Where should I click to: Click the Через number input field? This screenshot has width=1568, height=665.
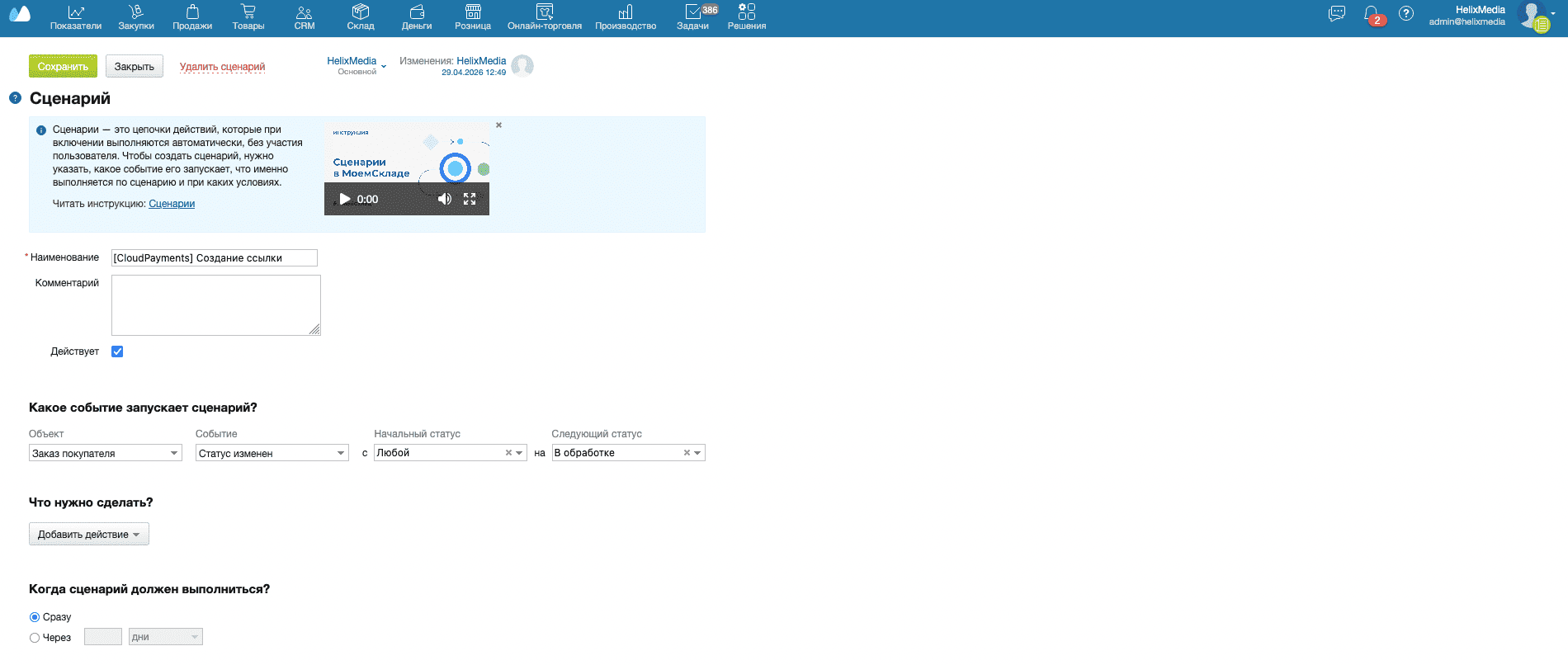pos(103,637)
